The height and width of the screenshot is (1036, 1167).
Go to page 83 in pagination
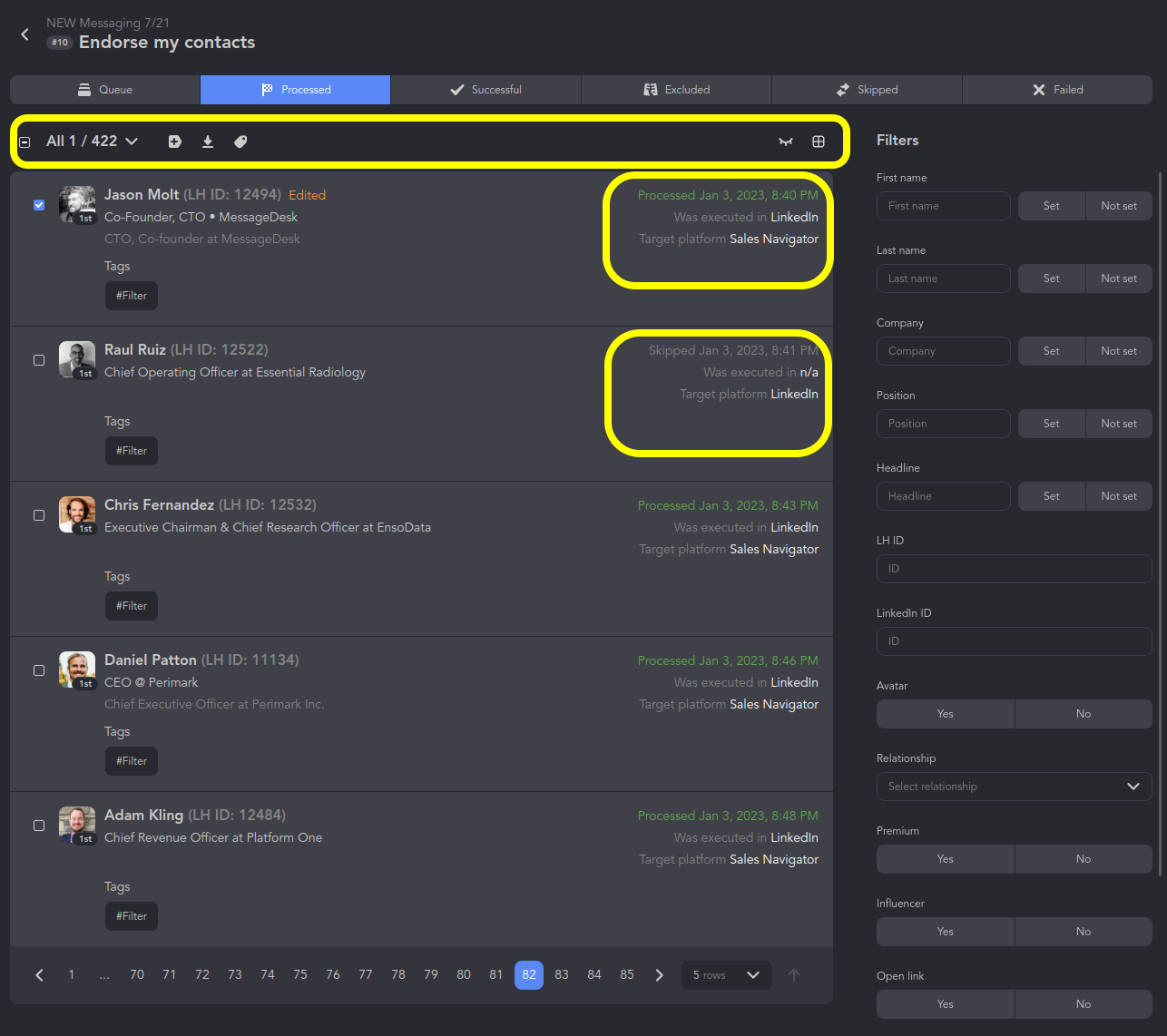(562, 975)
